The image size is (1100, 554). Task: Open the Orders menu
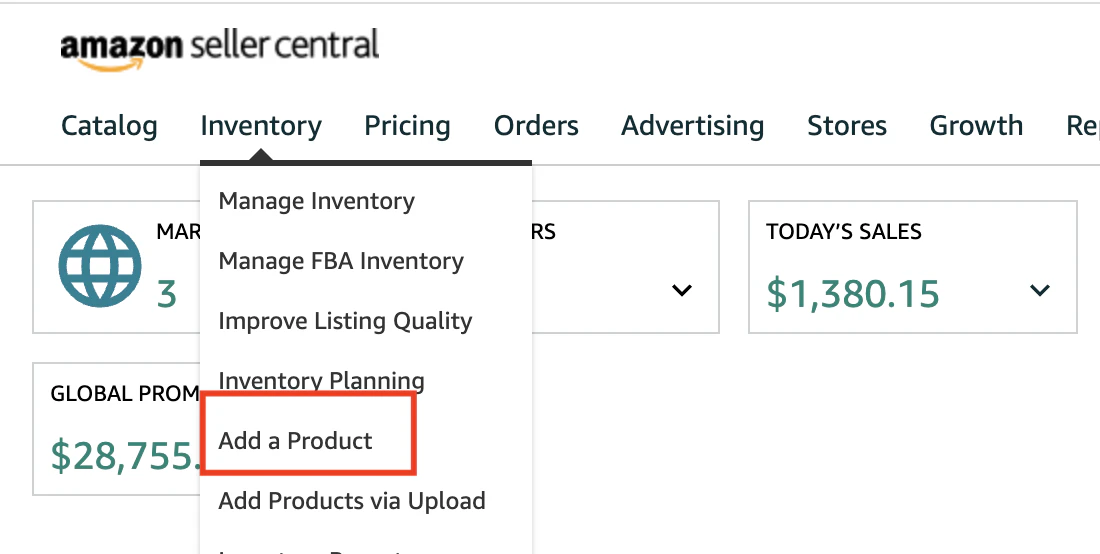tap(536, 126)
